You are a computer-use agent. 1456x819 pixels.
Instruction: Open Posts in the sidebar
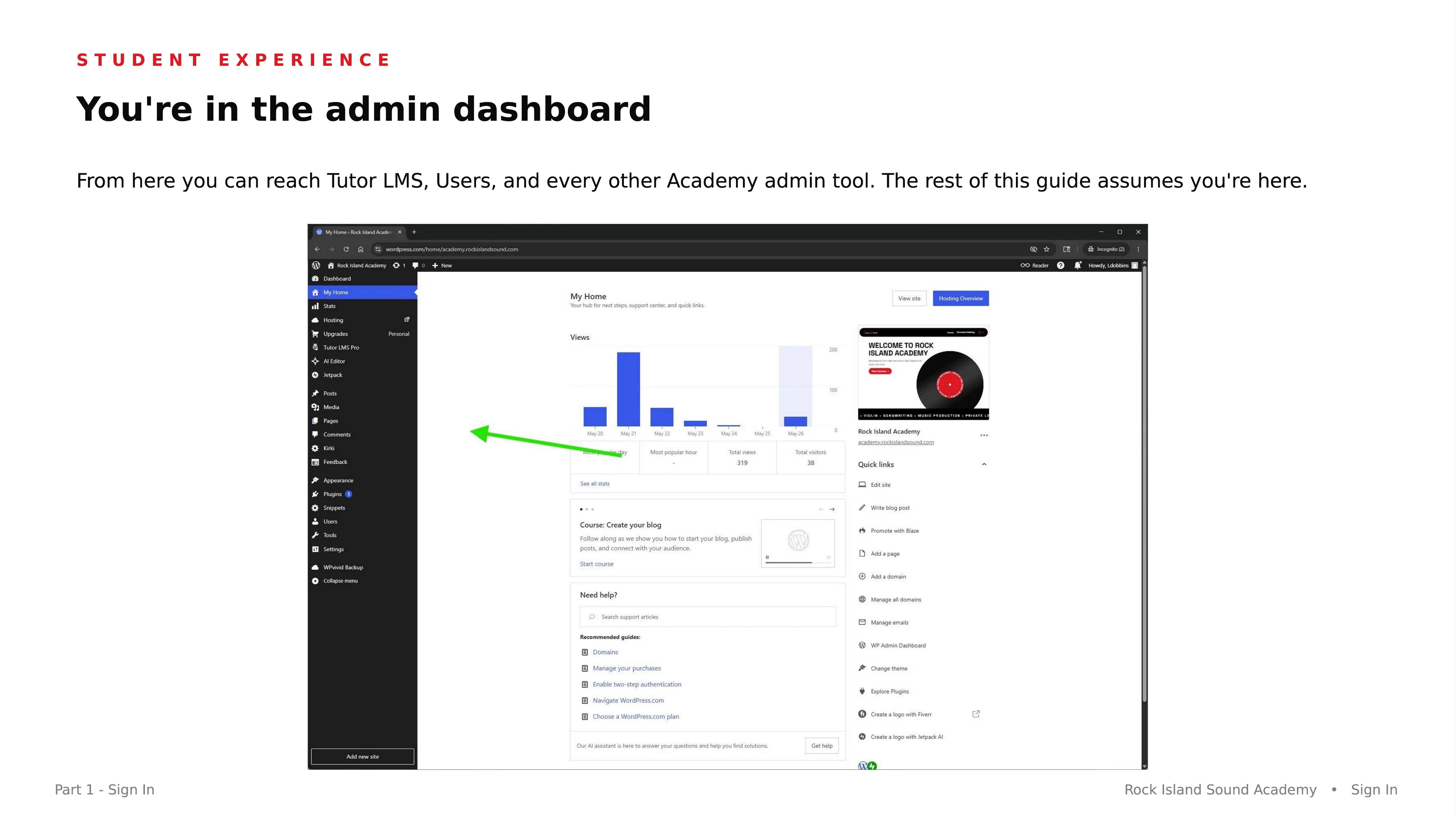(x=363, y=393)
